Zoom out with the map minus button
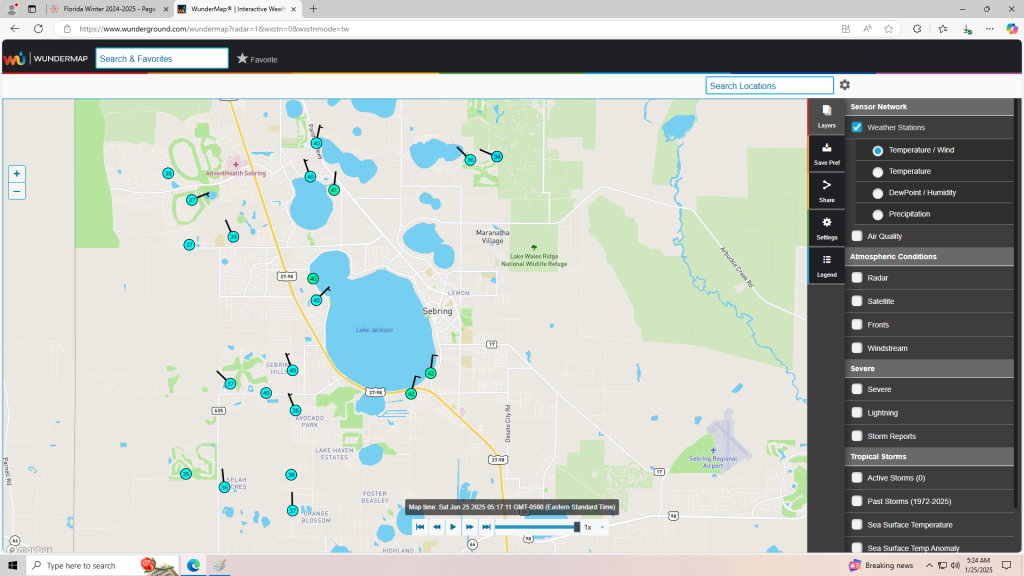The width and height of the screenshot is (1024, 576). tap(17, 191)
